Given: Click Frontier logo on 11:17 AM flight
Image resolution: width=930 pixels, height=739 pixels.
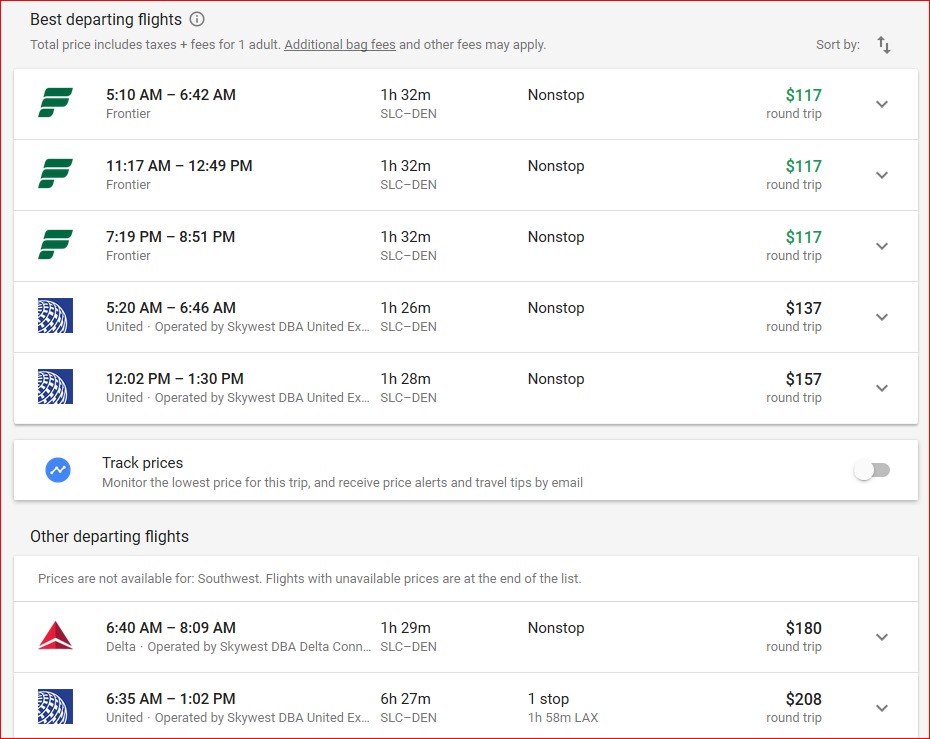Looking at the screenshot, I should 55,175.
